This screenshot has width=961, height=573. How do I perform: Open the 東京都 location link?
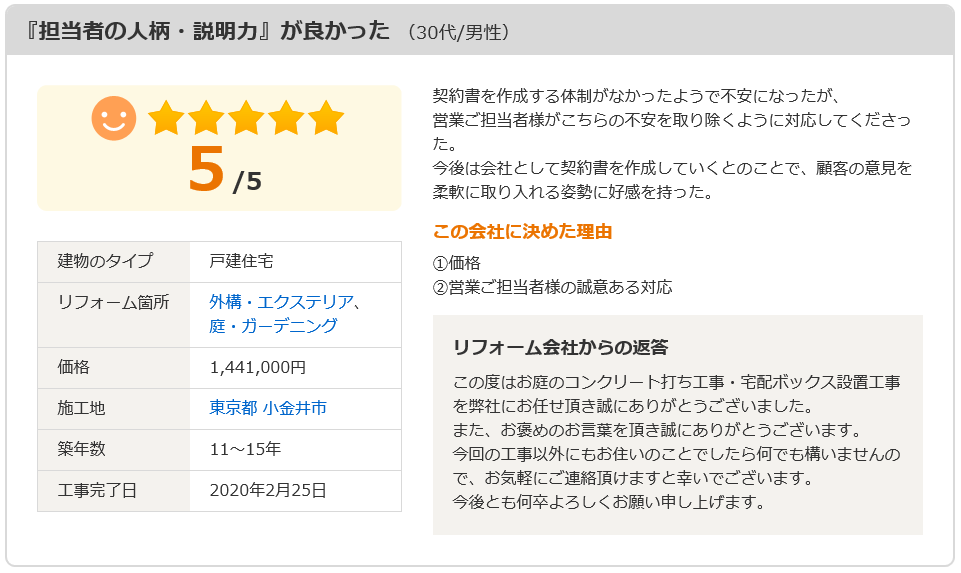pyautogui.click(x=234, y=408)
